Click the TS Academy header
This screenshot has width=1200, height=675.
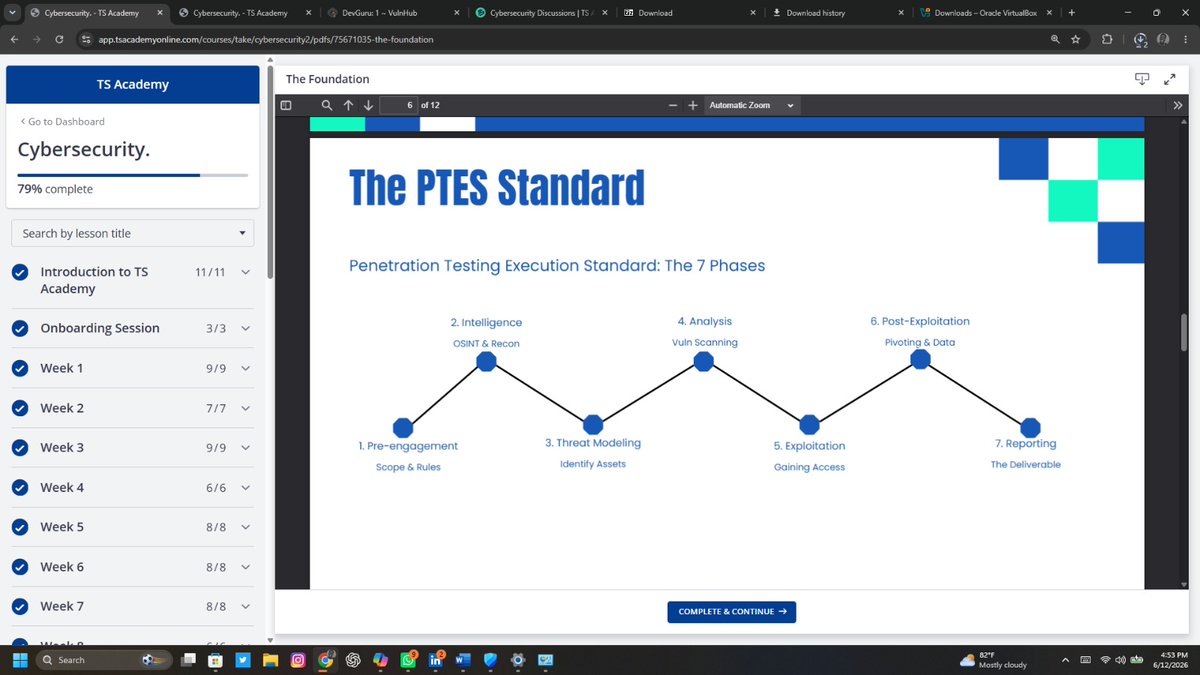(132, 85)
